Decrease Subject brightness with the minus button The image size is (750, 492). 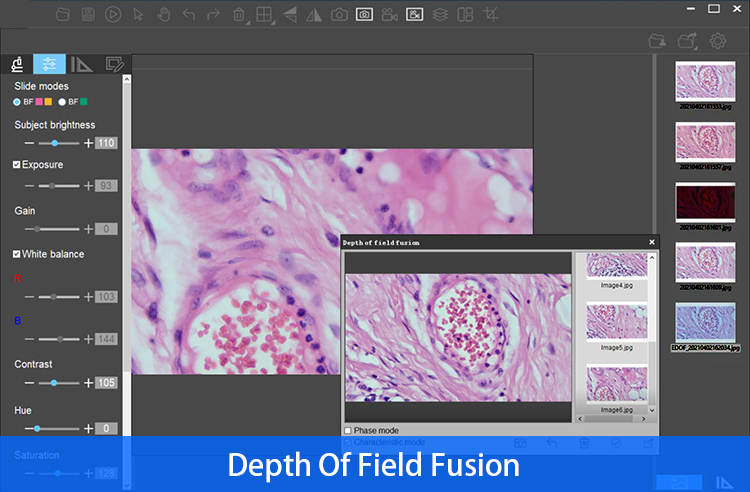point(29,143)
